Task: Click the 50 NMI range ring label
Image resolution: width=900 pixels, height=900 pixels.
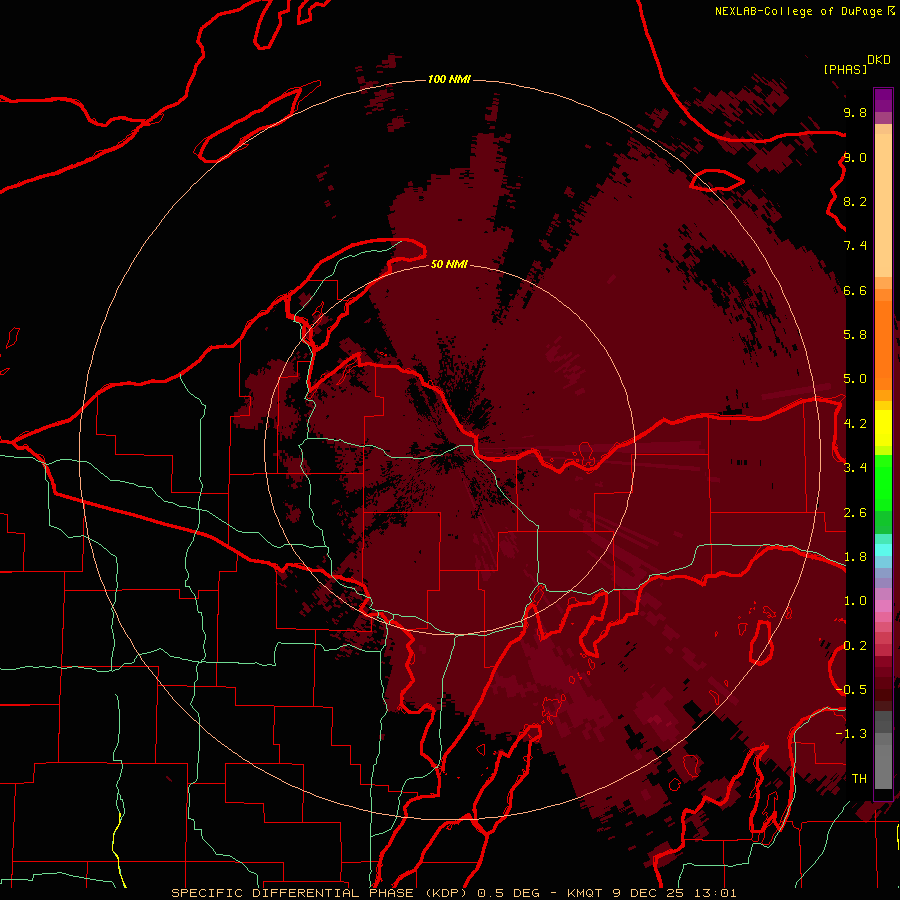Action: 449,264
